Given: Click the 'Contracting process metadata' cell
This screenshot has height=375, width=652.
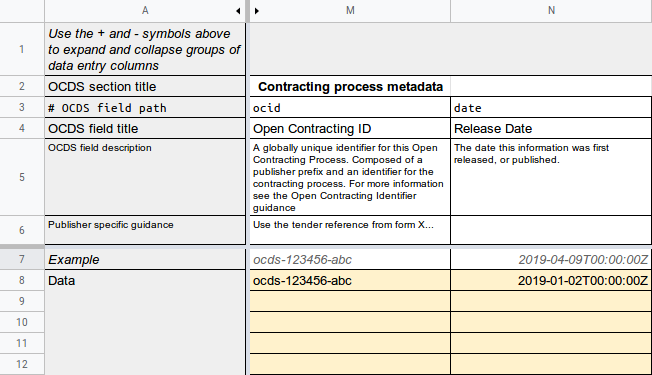Looking at the screenshot, I should 350,86.
